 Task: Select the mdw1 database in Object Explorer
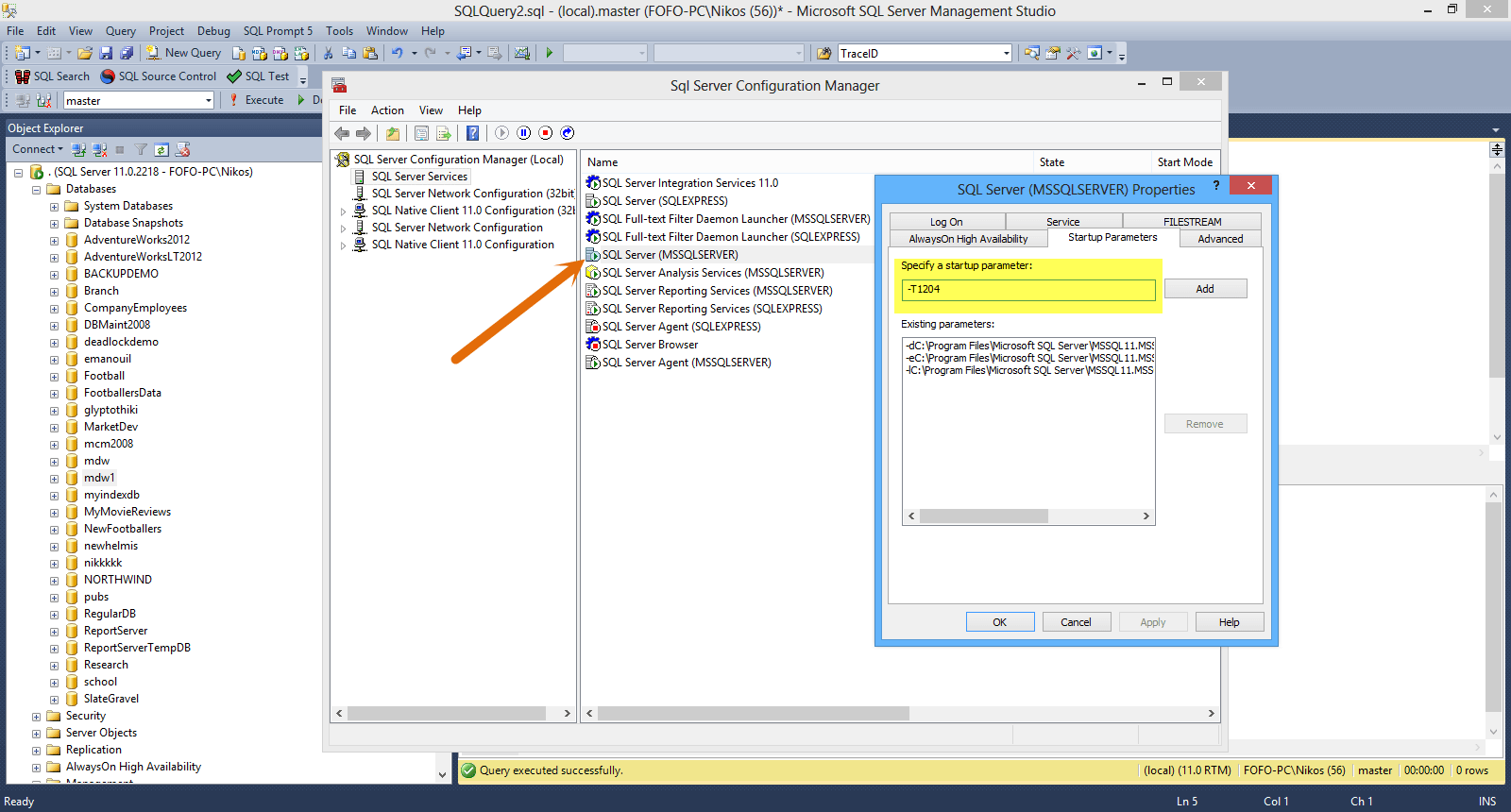99,478
